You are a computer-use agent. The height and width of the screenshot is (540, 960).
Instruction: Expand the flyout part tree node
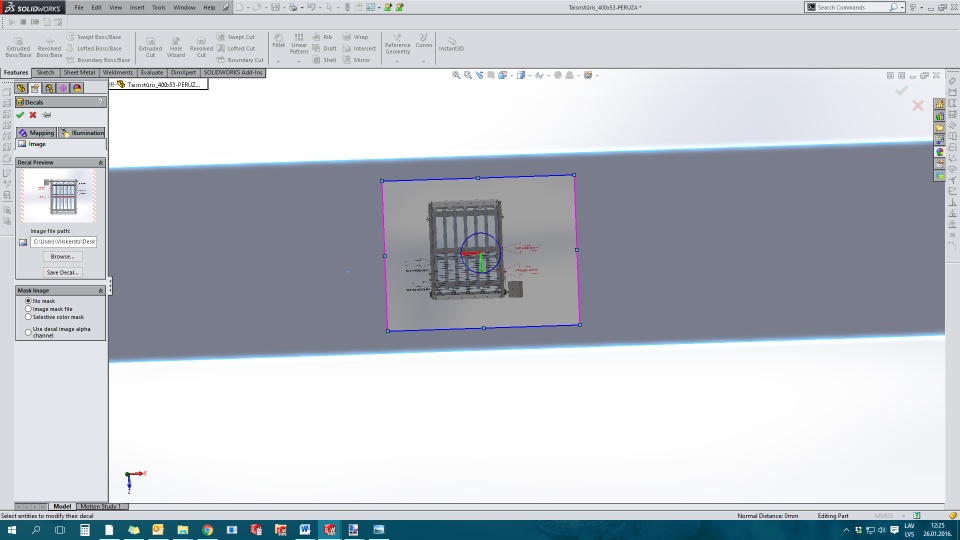click(112, 84)
